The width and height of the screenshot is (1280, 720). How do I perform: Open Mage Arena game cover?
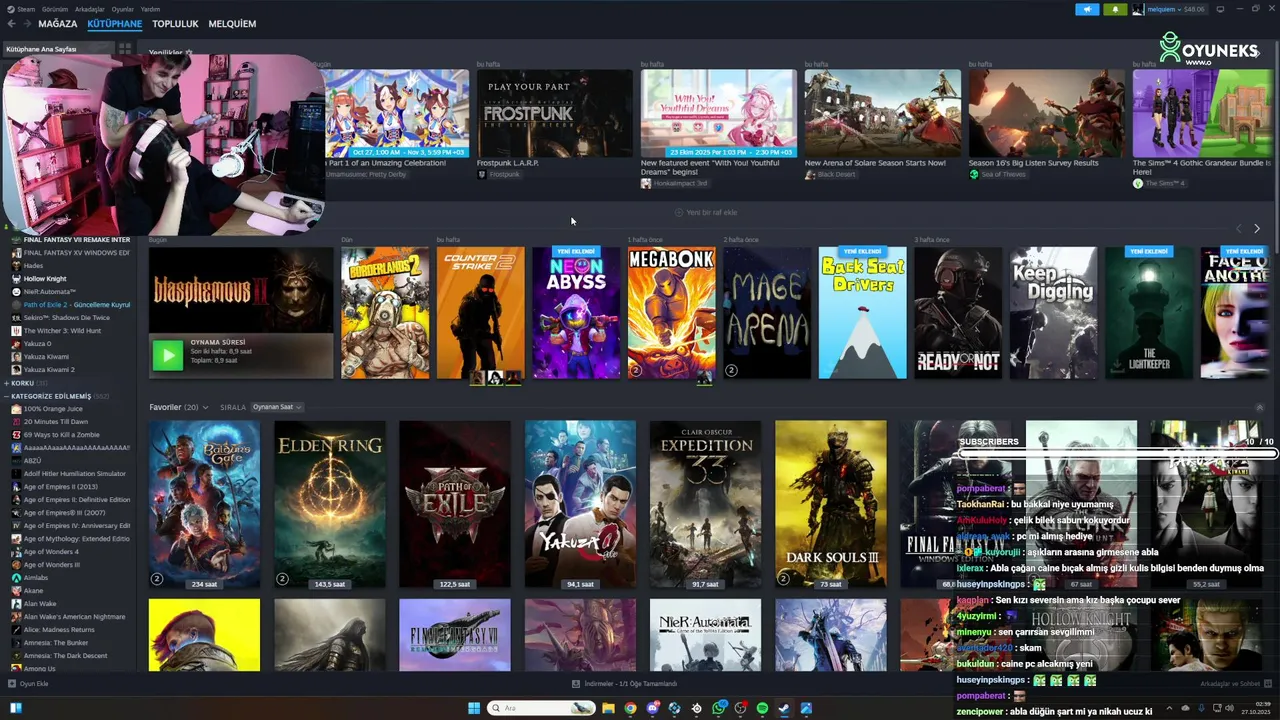coord(768,313)
